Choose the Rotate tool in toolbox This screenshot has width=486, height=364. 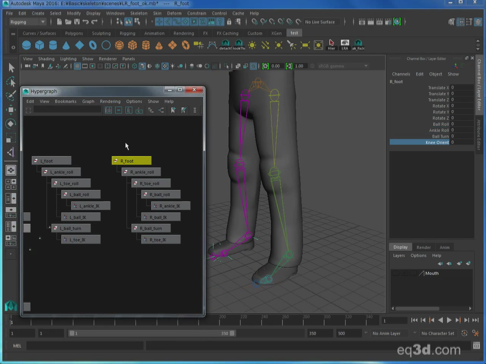click(x=11, y=124)
